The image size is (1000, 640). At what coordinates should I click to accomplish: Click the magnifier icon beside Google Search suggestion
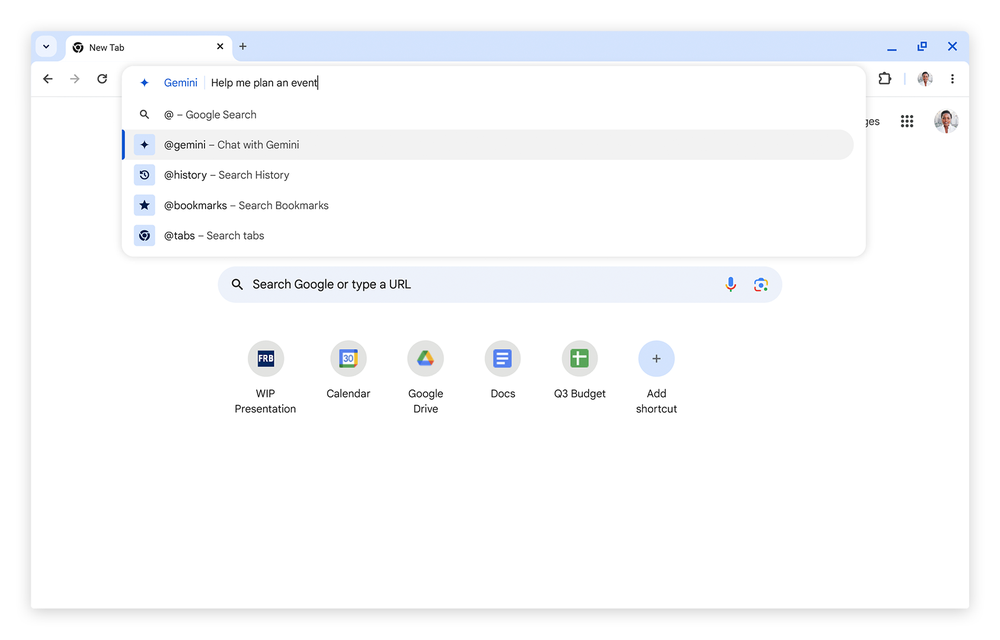[x=145, y=115]
